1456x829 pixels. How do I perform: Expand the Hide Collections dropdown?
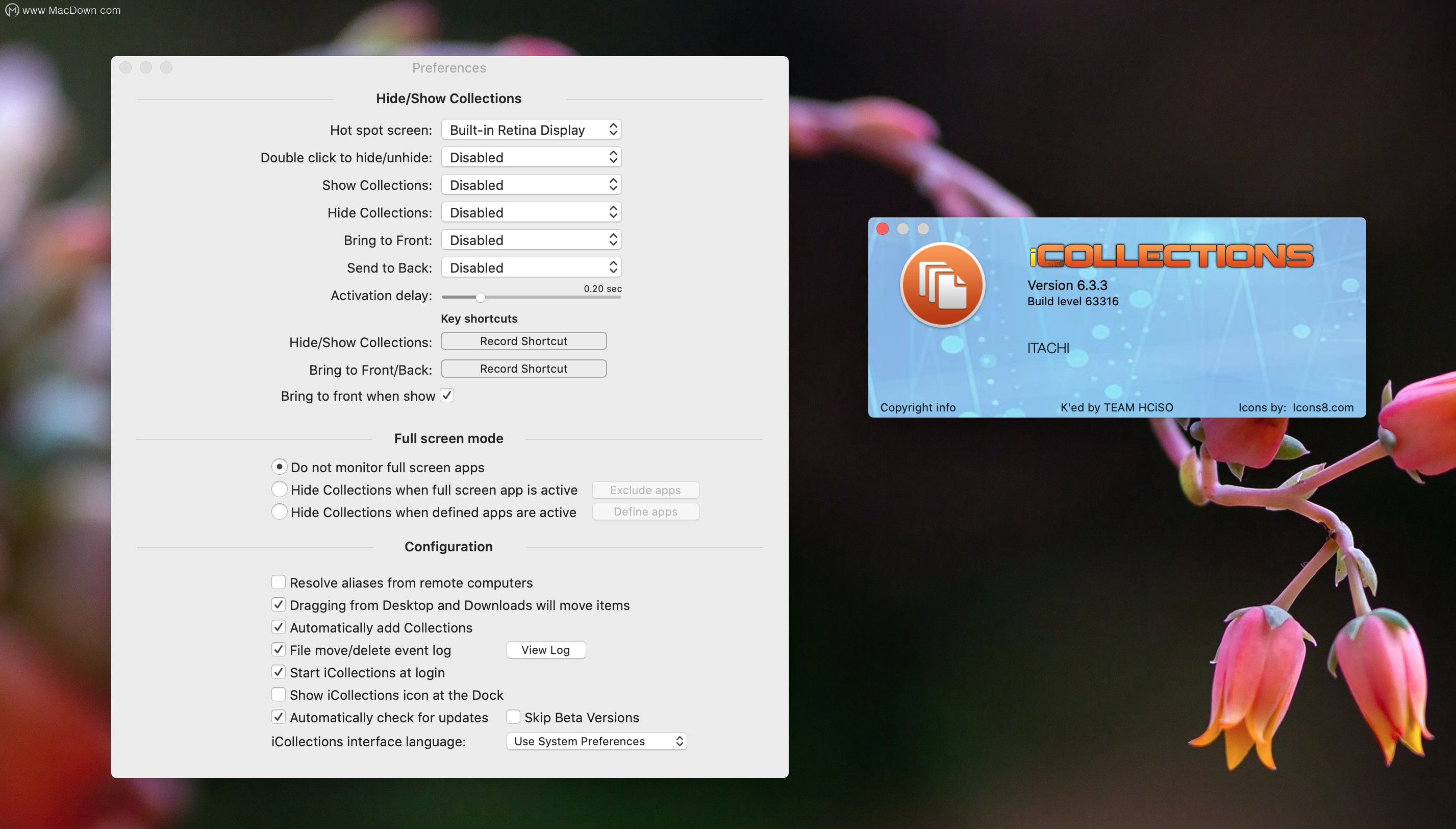[x=531, y=212]
